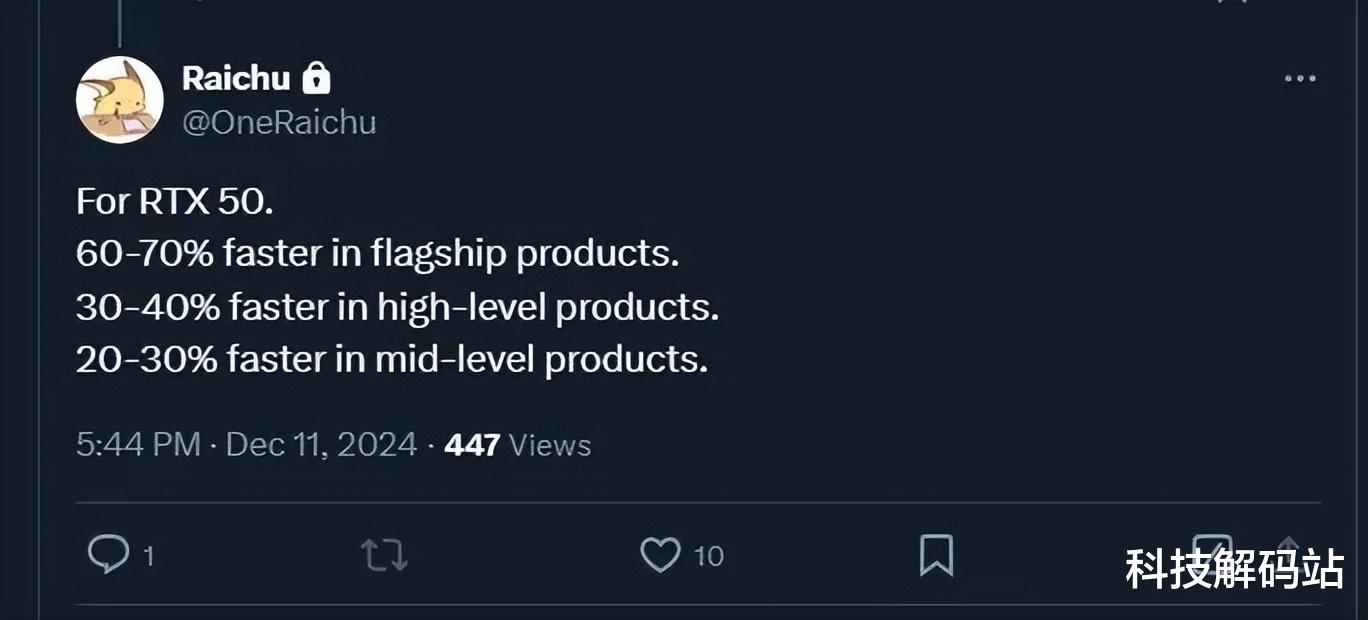Viewport: 1368px width, 620px height.
Task: Click the share icon behind the watermark
Action: pos(1288,552)
